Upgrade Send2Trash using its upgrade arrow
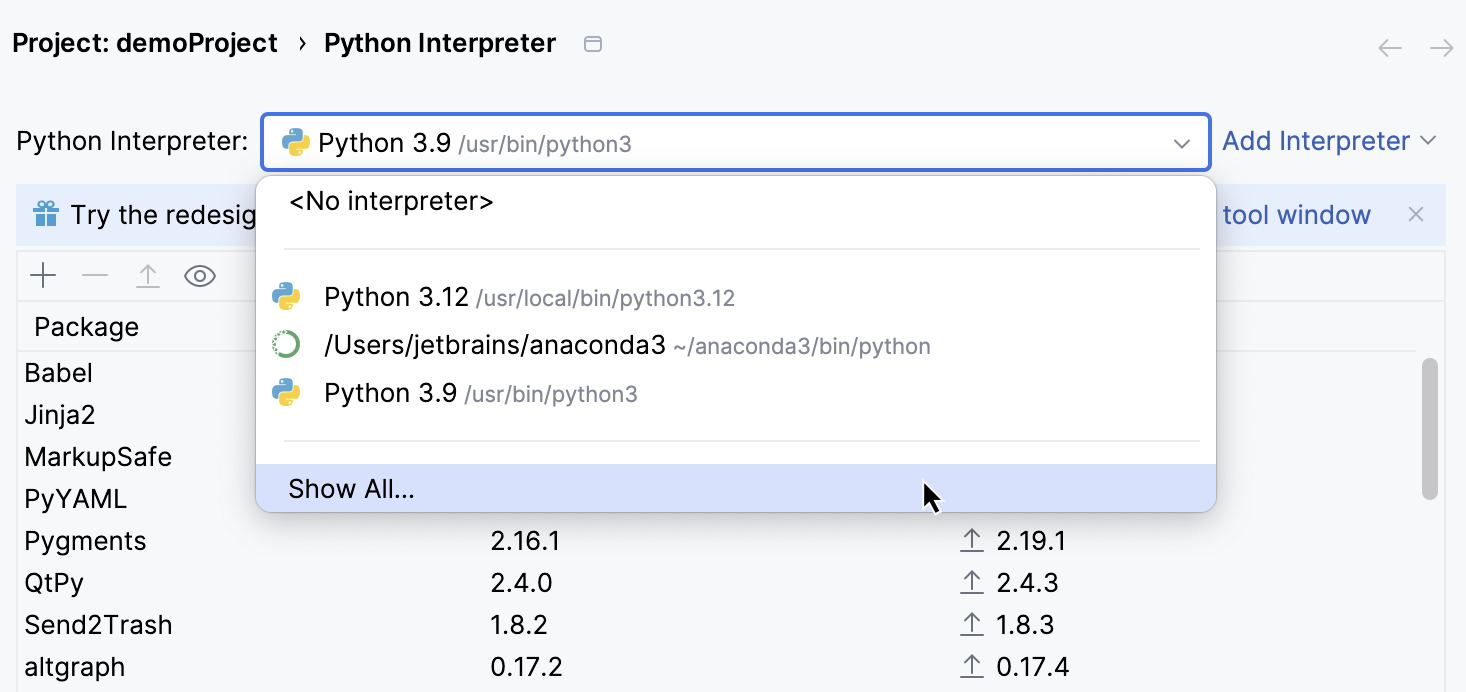The height and width of the screenshot is (692, 1466). click(970, 624)
